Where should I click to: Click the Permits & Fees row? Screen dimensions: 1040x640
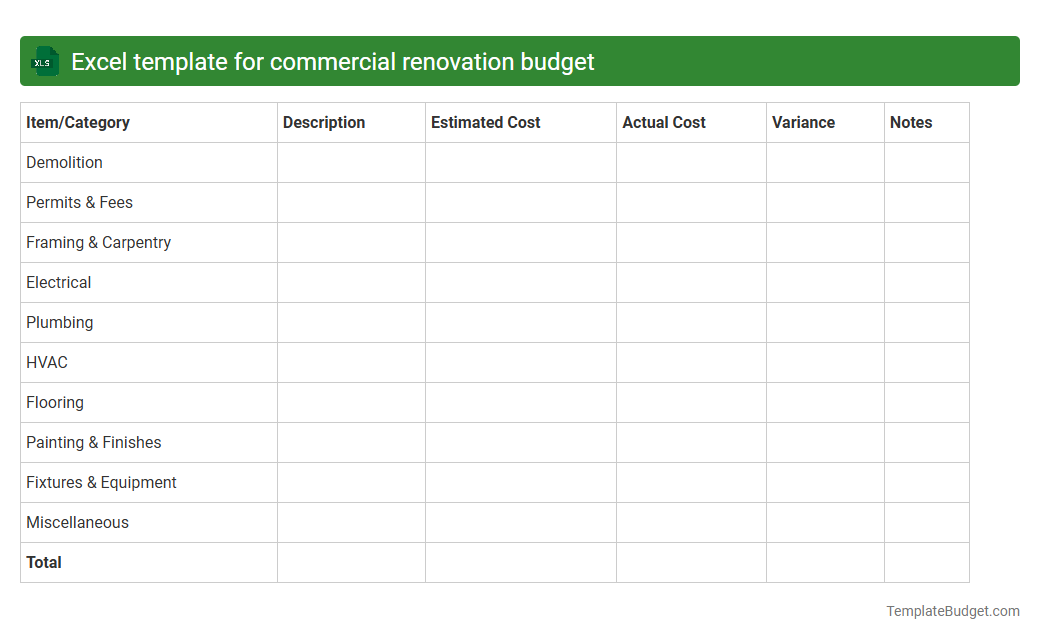click(79, 202)
